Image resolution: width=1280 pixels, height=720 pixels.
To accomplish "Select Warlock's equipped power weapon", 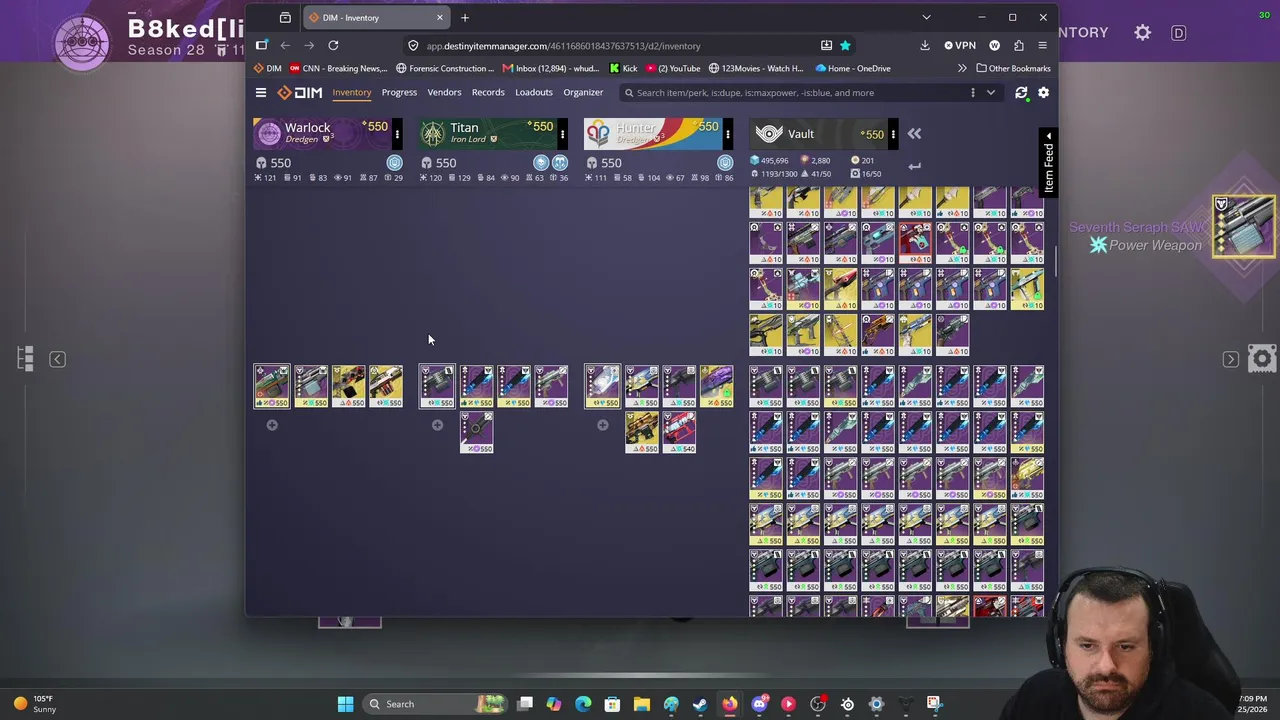I will [271, 386].
